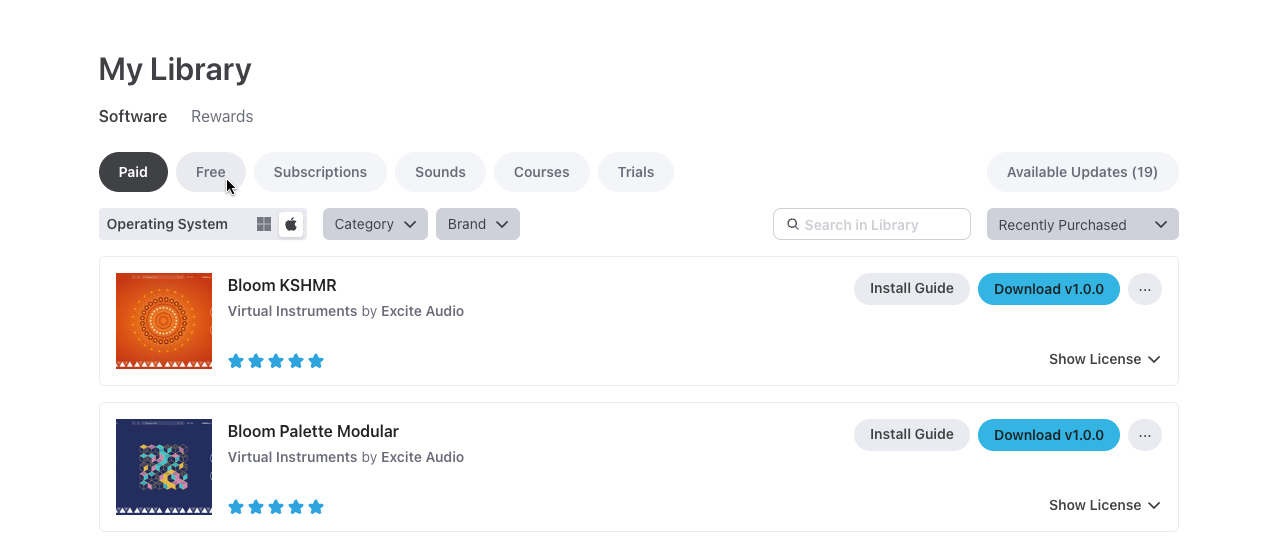Image resolution: width=1279 pixels, height=546 pixels.
Task: Download Bloom KSHMR v1.0.0
Action: pyautogui.click(x=1048, y=289)
